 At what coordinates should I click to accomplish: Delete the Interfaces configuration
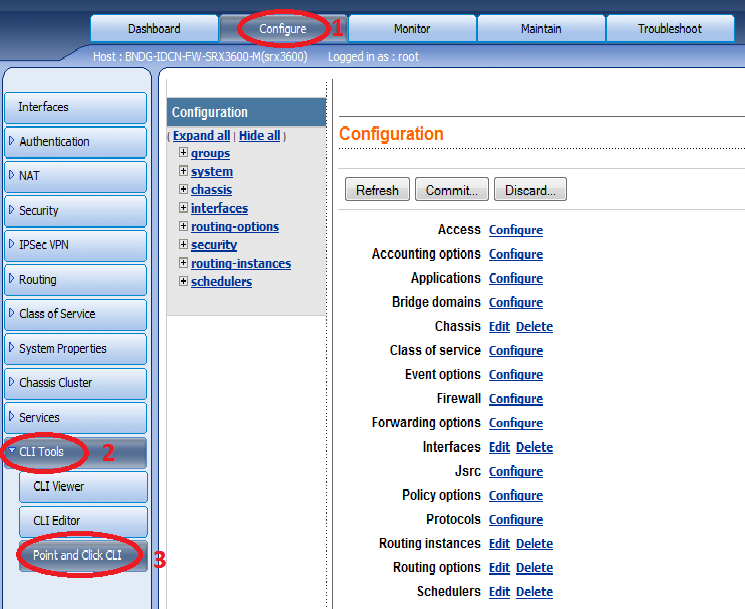(x=535, y=447)
